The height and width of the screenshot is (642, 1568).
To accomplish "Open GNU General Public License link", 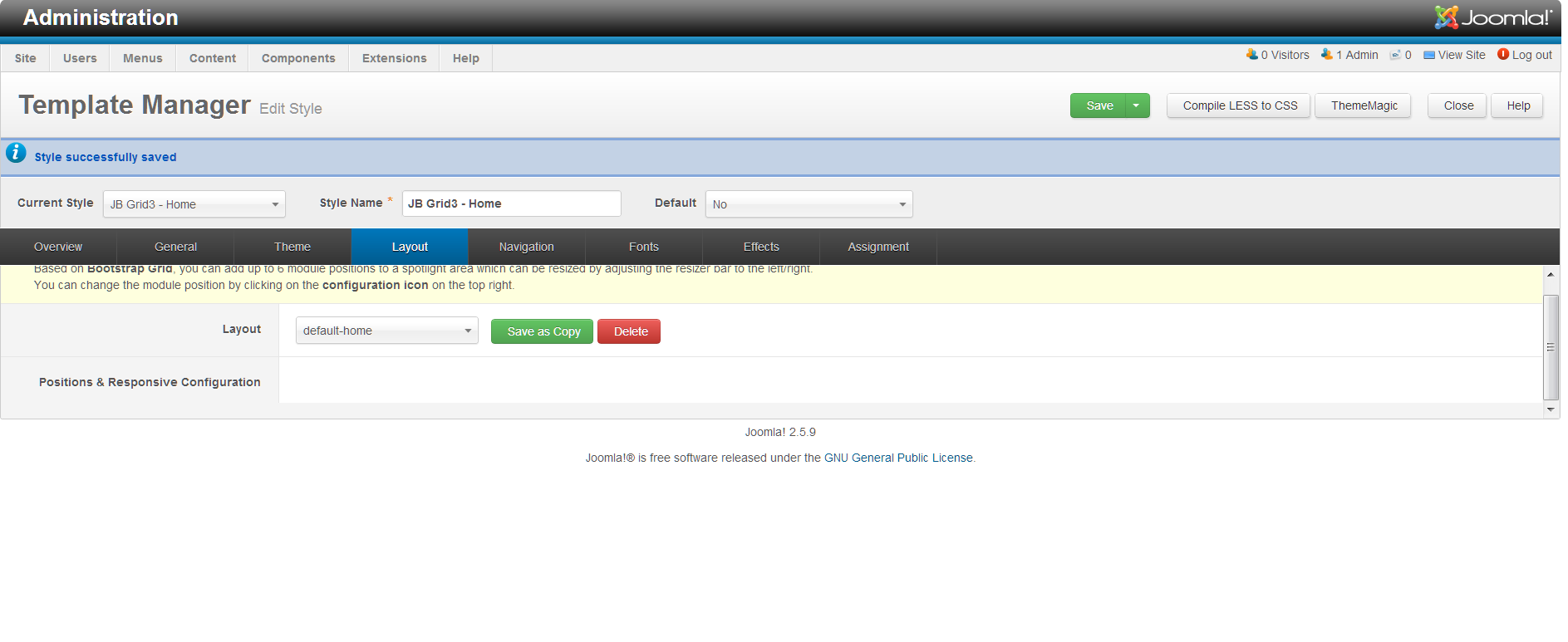I will click(898, 458).
